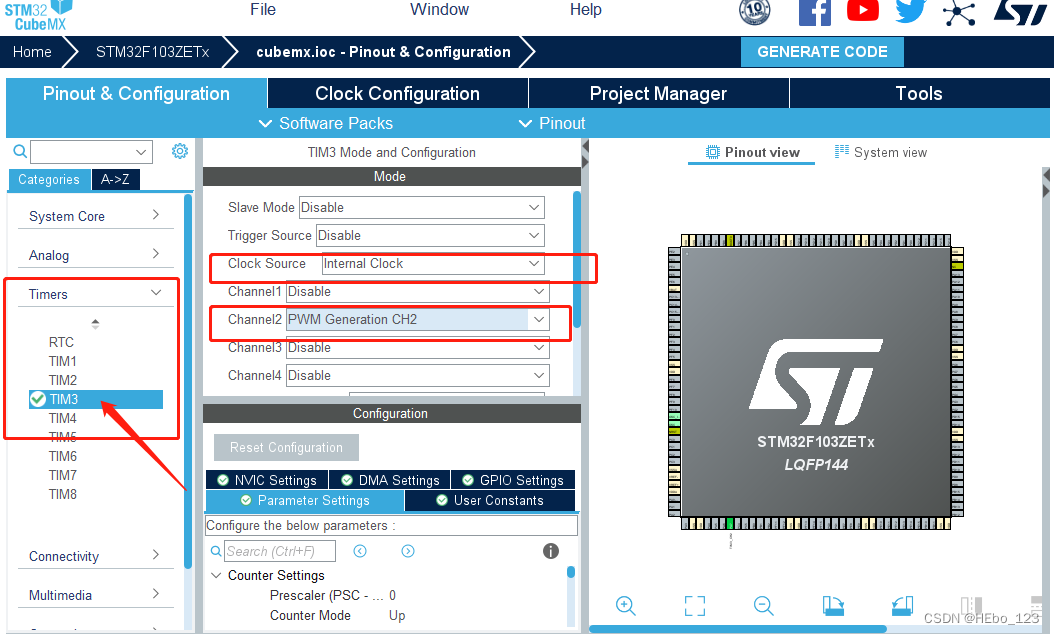This screenshot has height=634, width=1054.
Task: Zoom in on the pinout view
Action: (625, 606)
